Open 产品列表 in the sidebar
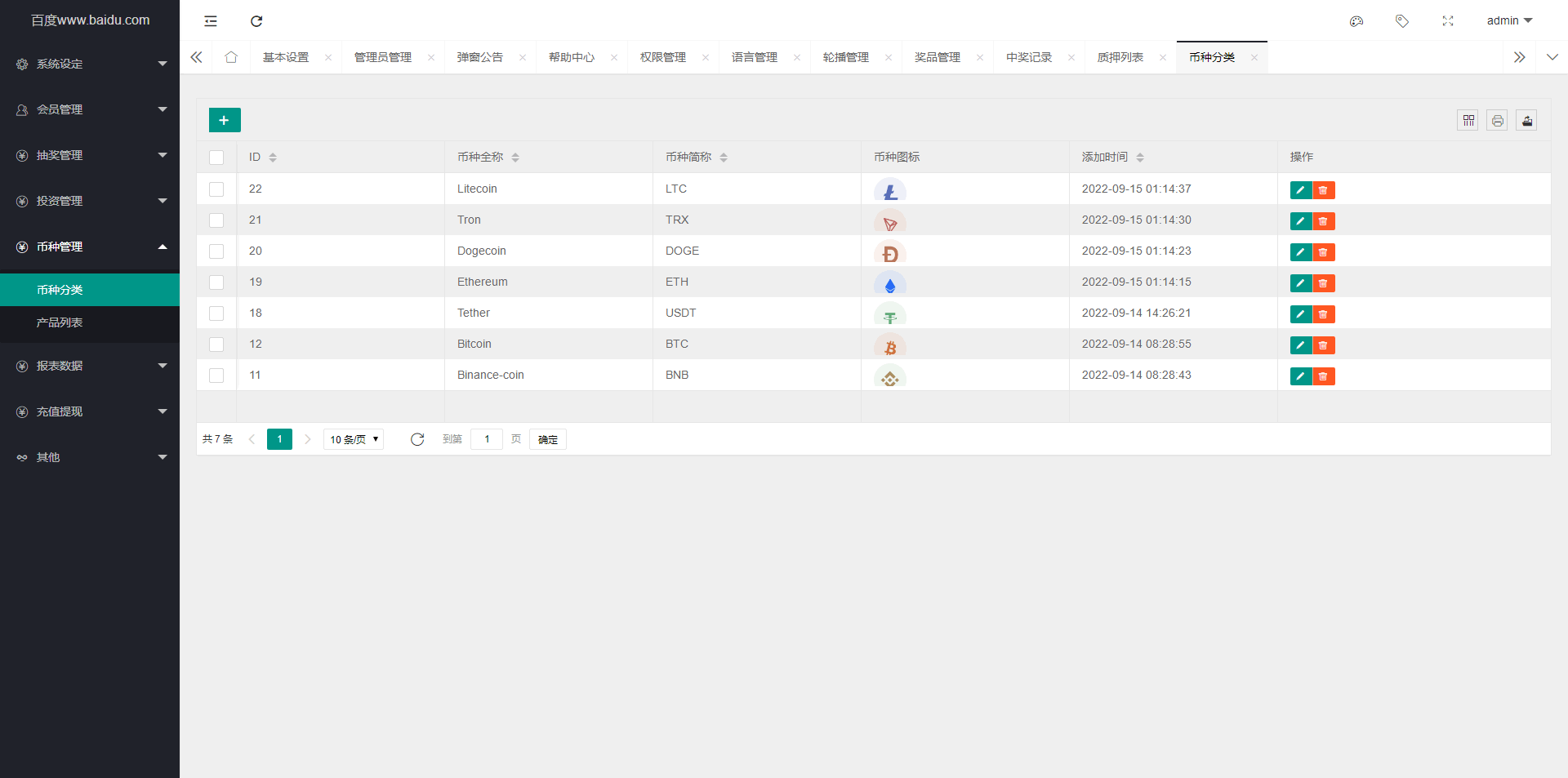1568x778 pixels. [x=60, y=322]
